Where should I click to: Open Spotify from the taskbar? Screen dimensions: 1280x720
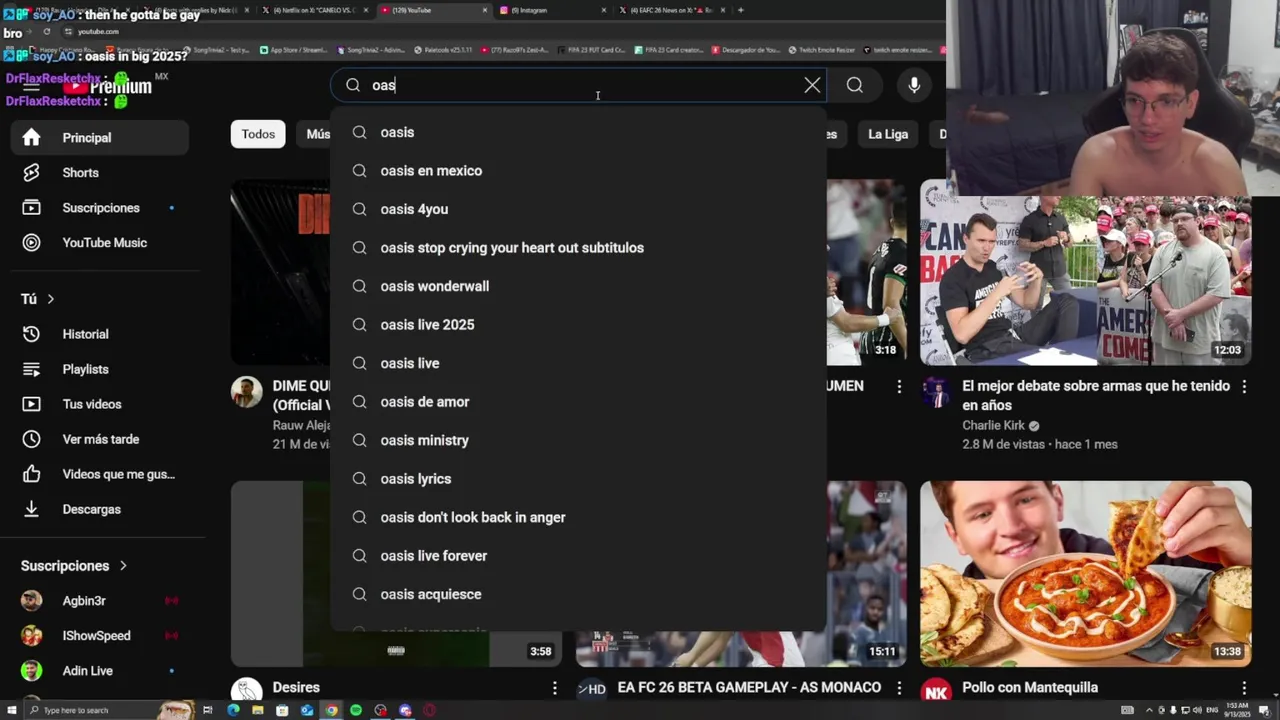pyautogui.click(x=356, y=710)
